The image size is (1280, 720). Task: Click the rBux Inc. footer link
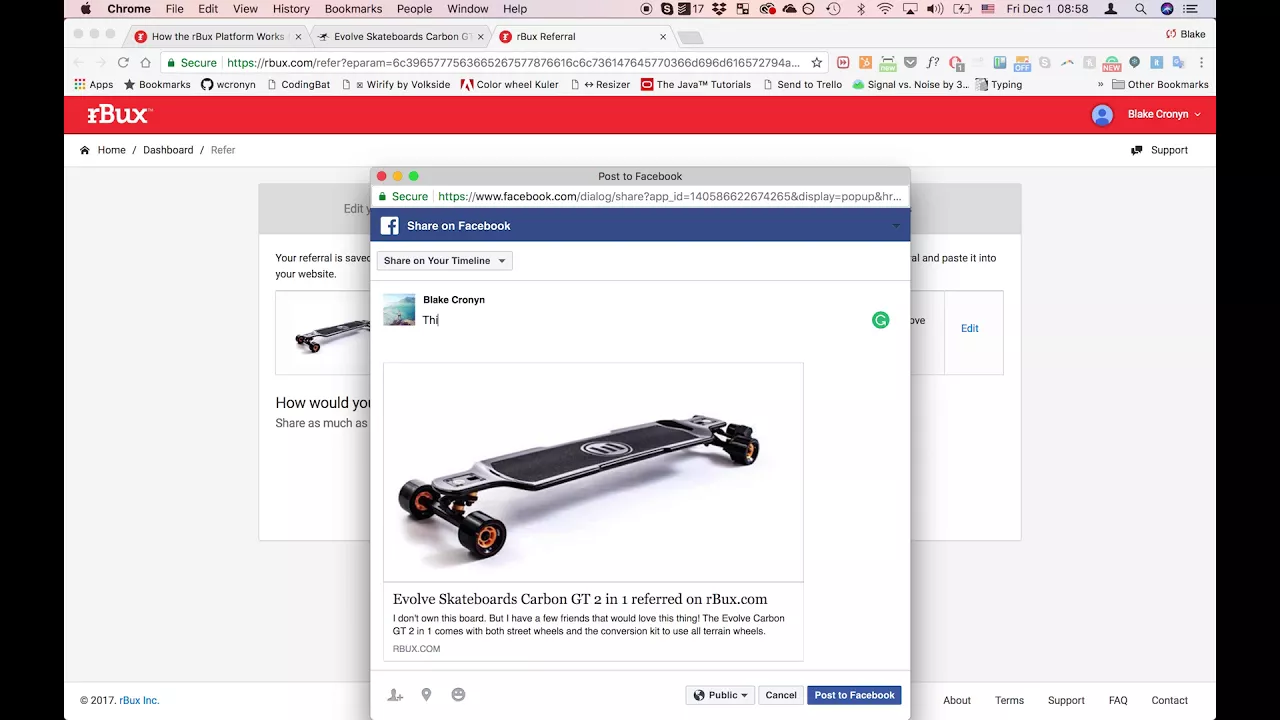point(139,700)
